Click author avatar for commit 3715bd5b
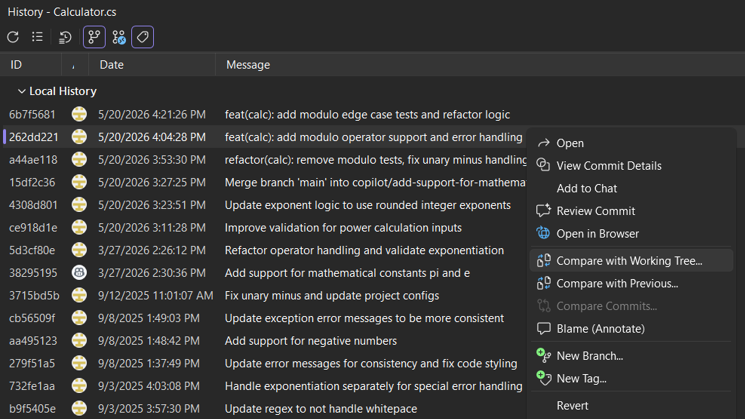 [79, 295]
